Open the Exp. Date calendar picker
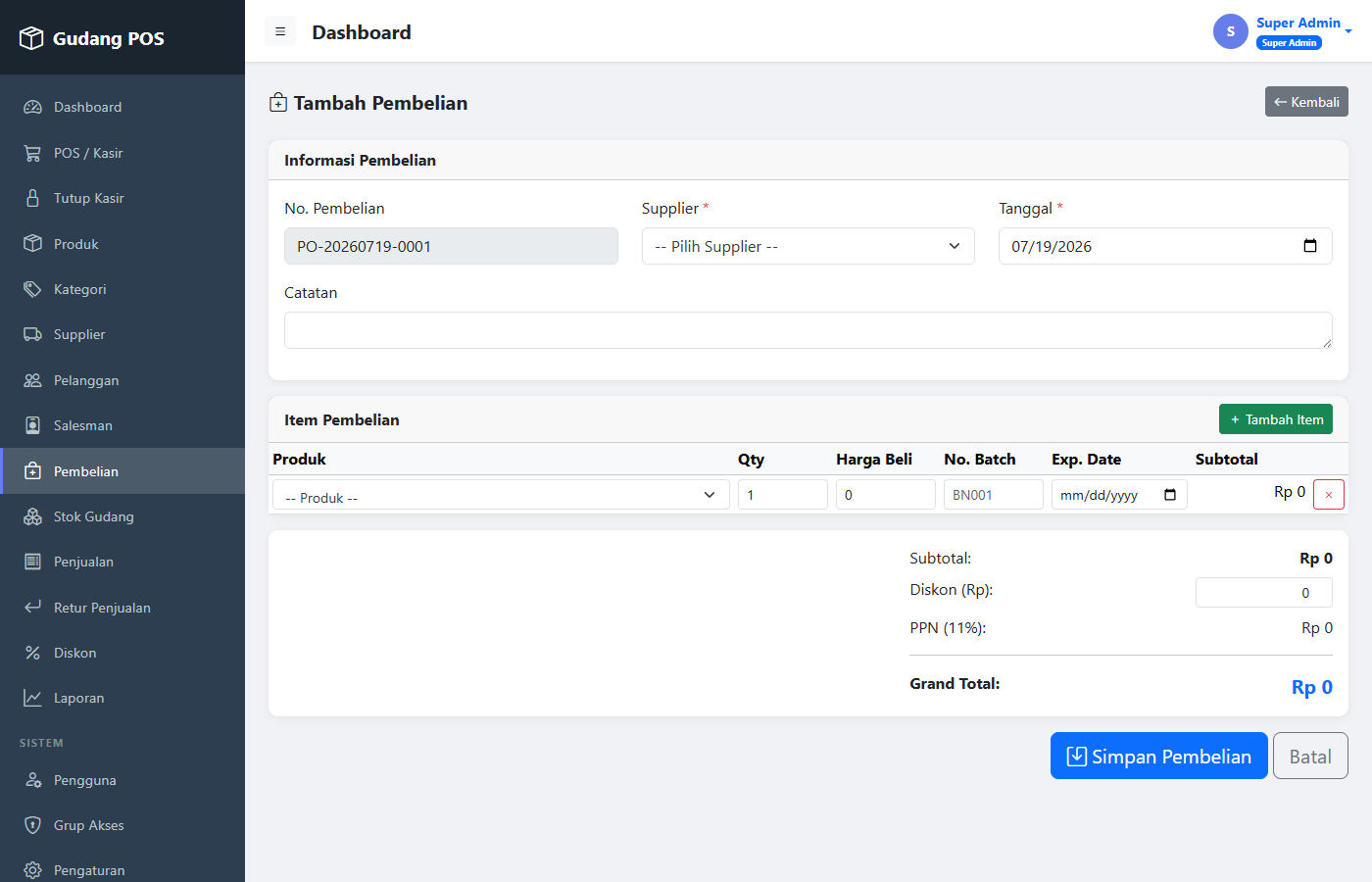Screen dimensions: 1372x882 1170,495
